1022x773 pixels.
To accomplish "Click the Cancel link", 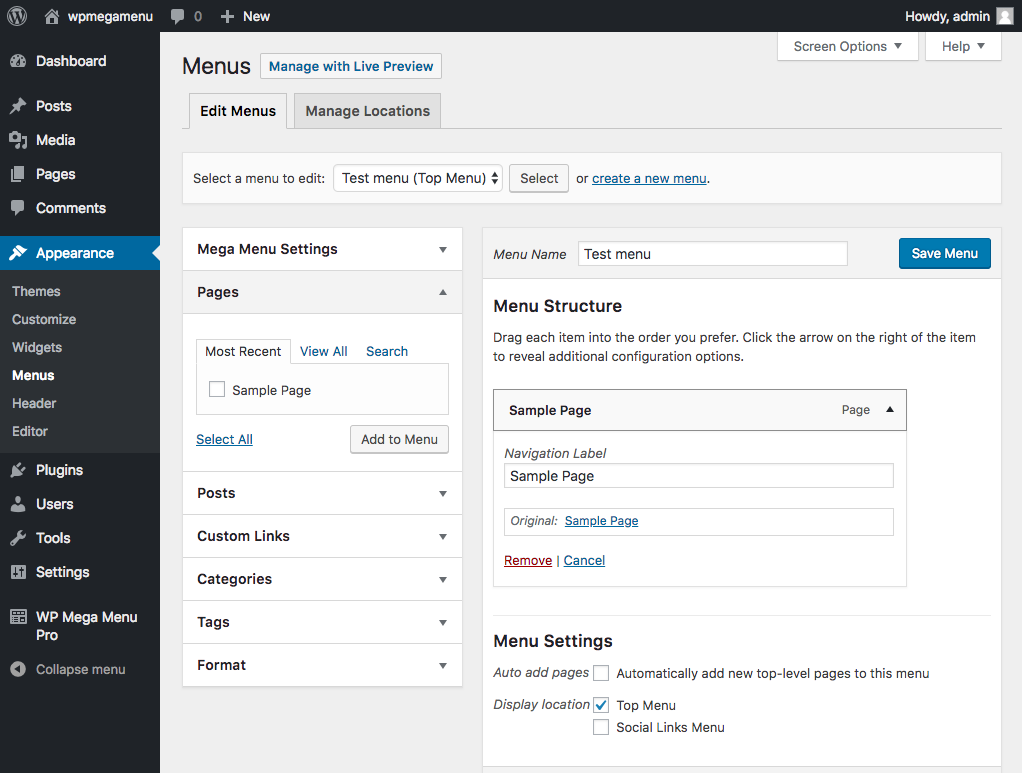I will point(584,561).
